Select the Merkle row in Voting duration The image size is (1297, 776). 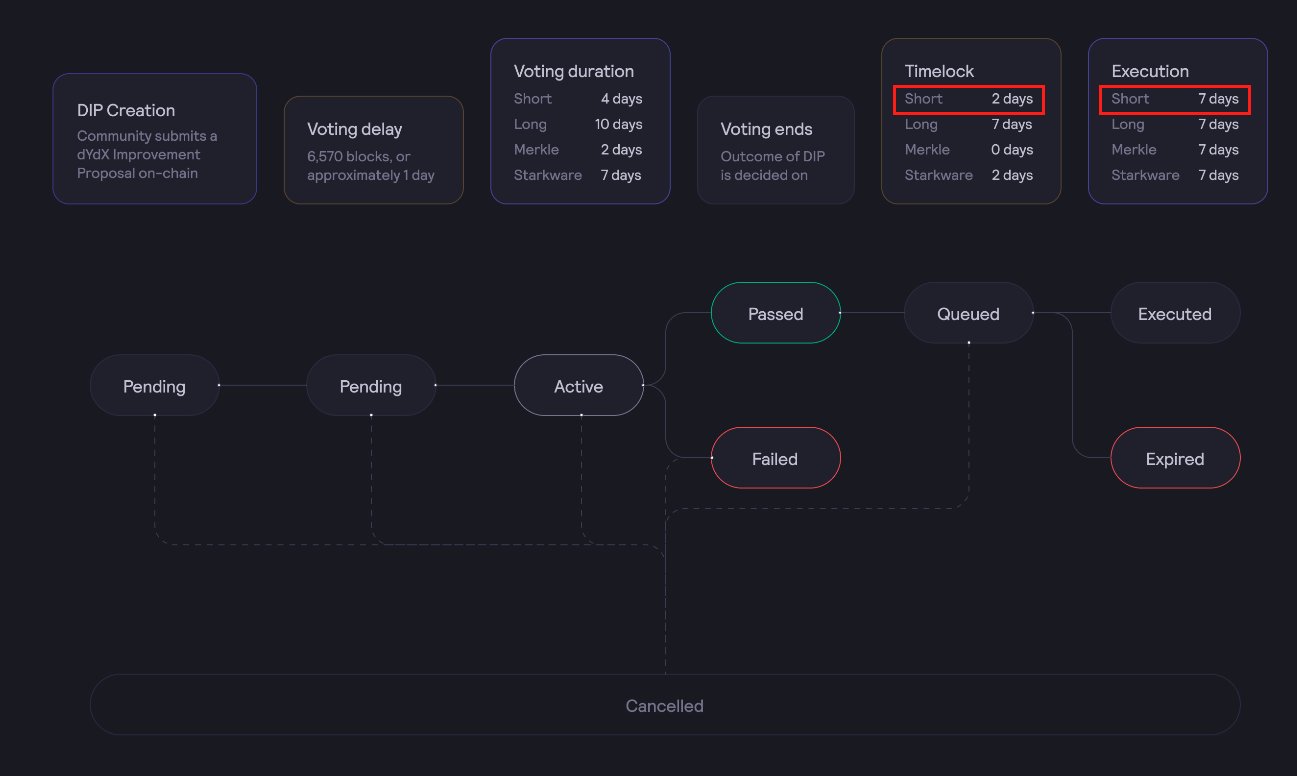pyautogui.click(x=580, y=149)
